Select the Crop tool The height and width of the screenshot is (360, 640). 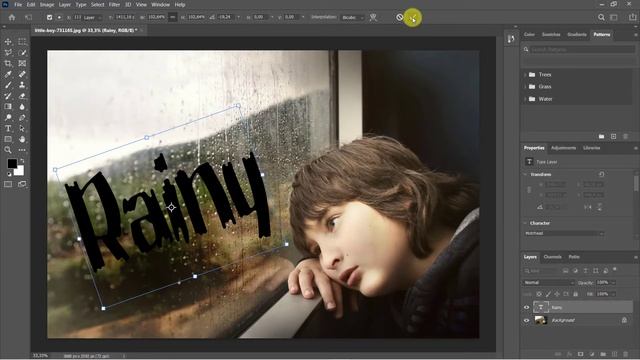point(8,64)
